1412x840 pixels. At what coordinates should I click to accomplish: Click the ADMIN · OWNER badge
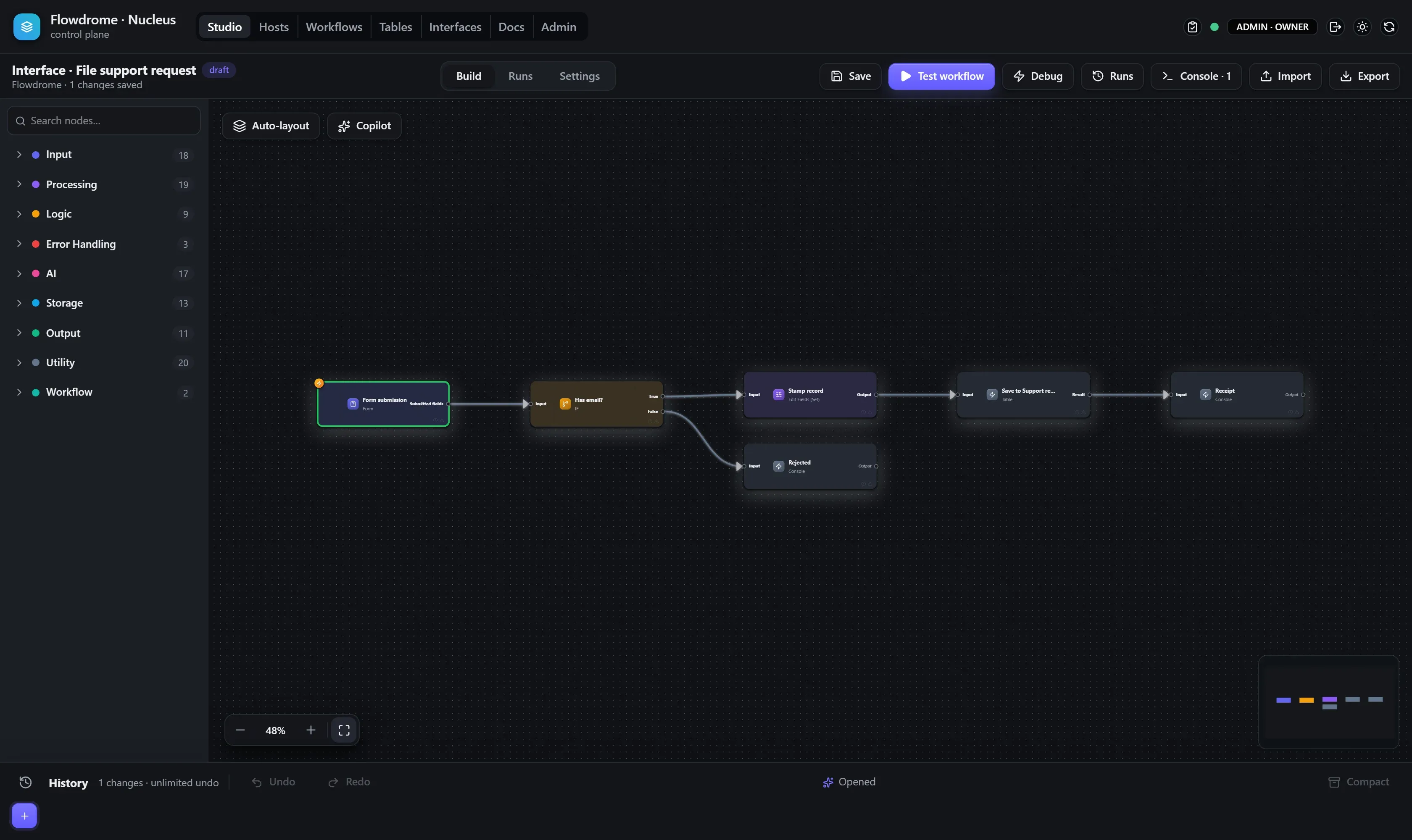point(1272,26)
